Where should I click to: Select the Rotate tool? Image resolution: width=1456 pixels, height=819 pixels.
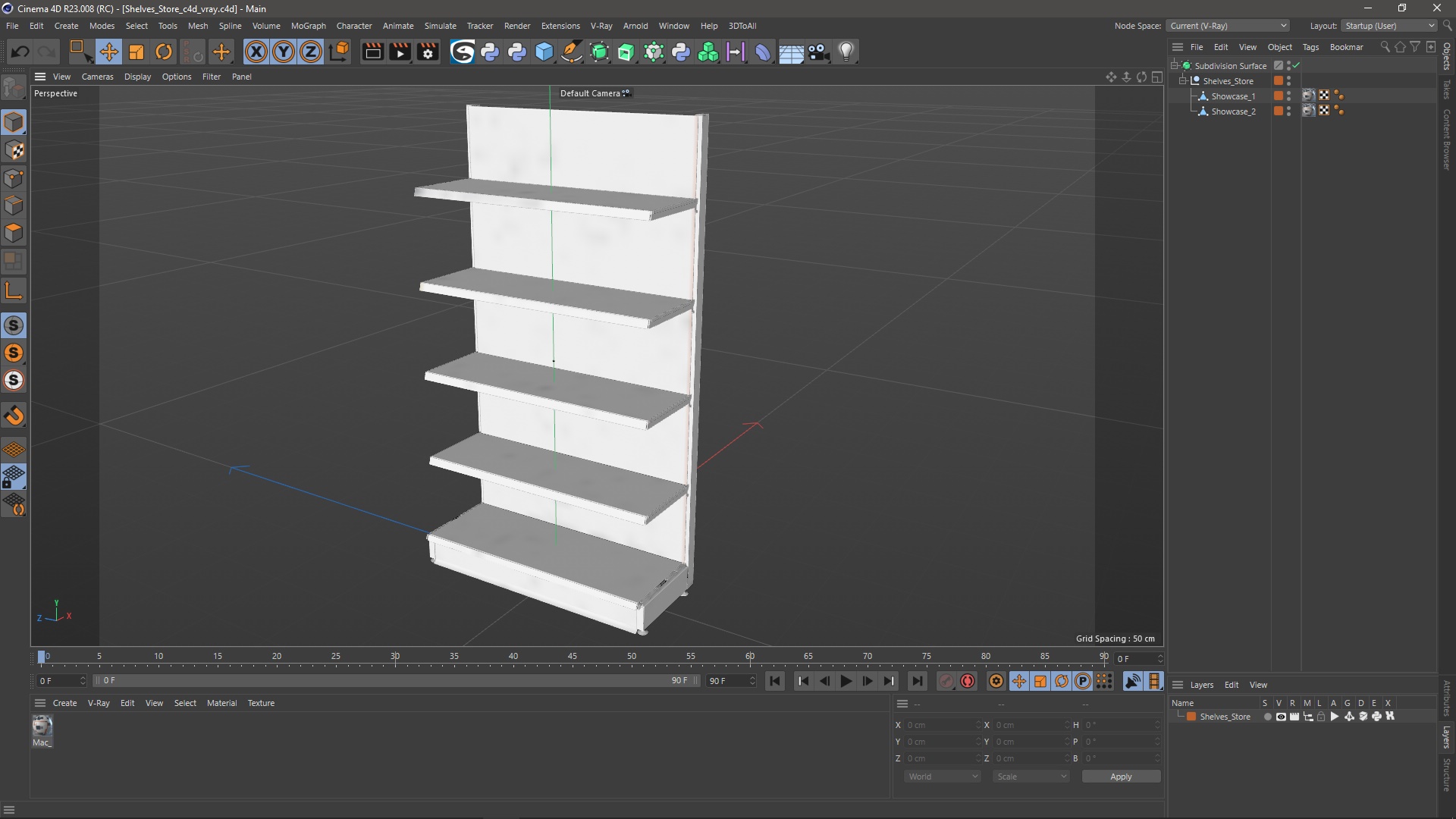[164, 52]
